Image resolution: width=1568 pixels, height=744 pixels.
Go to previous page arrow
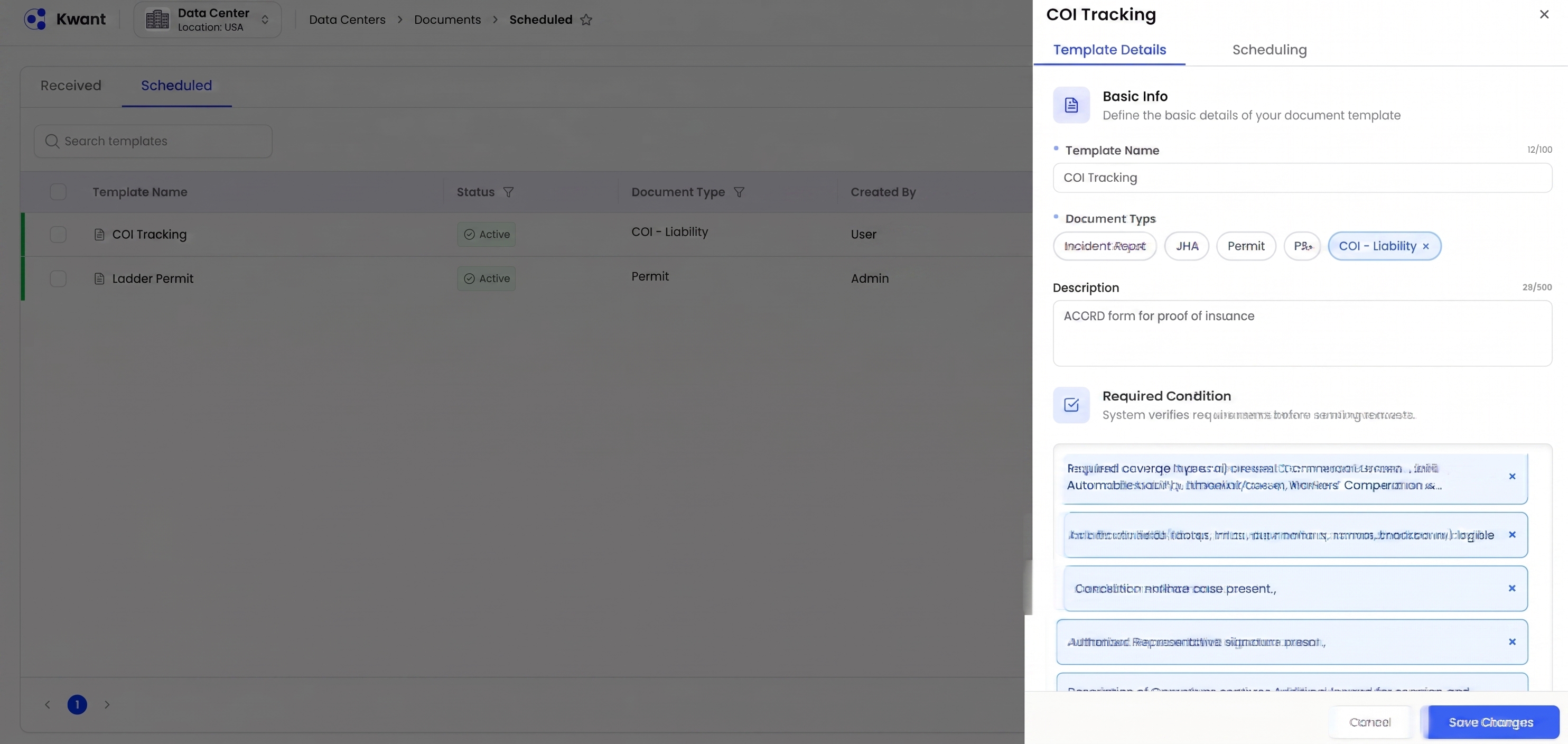pos(48,704)
